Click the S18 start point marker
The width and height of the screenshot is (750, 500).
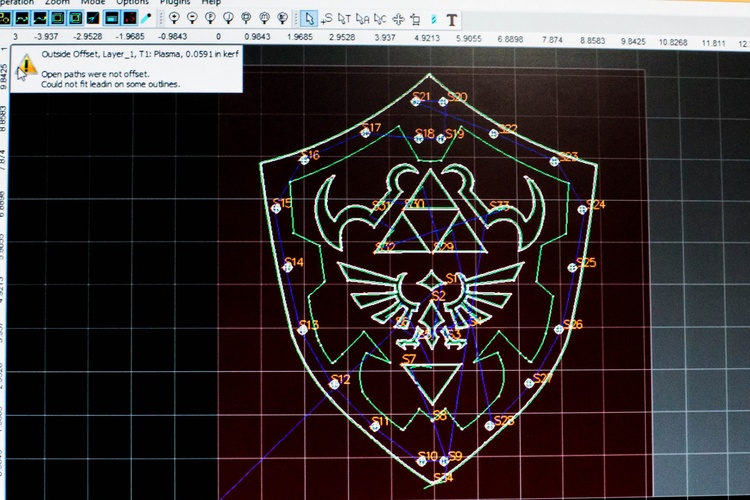click(x=419, y=139)
